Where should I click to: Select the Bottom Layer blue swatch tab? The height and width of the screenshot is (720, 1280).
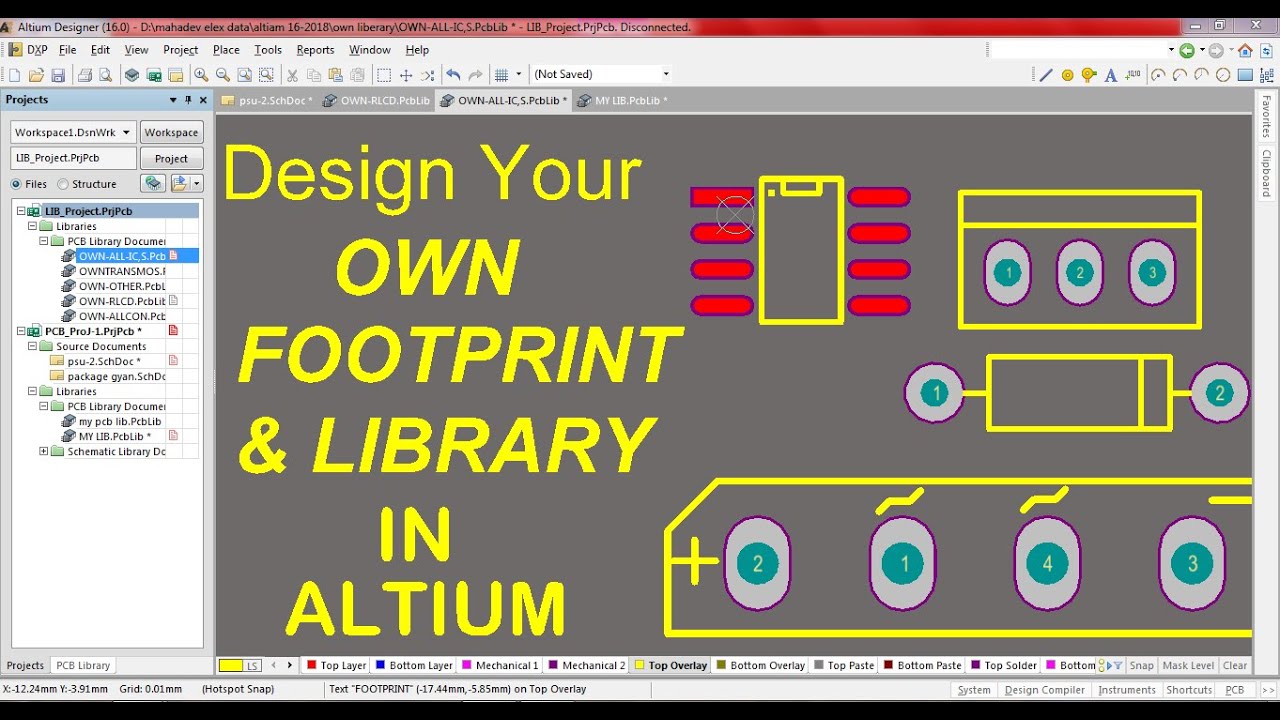coord(414,665)
